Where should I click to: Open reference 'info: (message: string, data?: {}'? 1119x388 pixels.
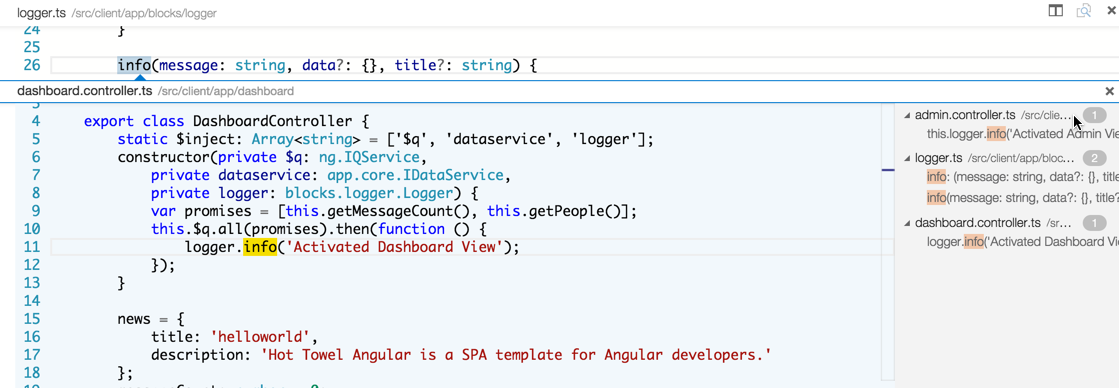1022,176
